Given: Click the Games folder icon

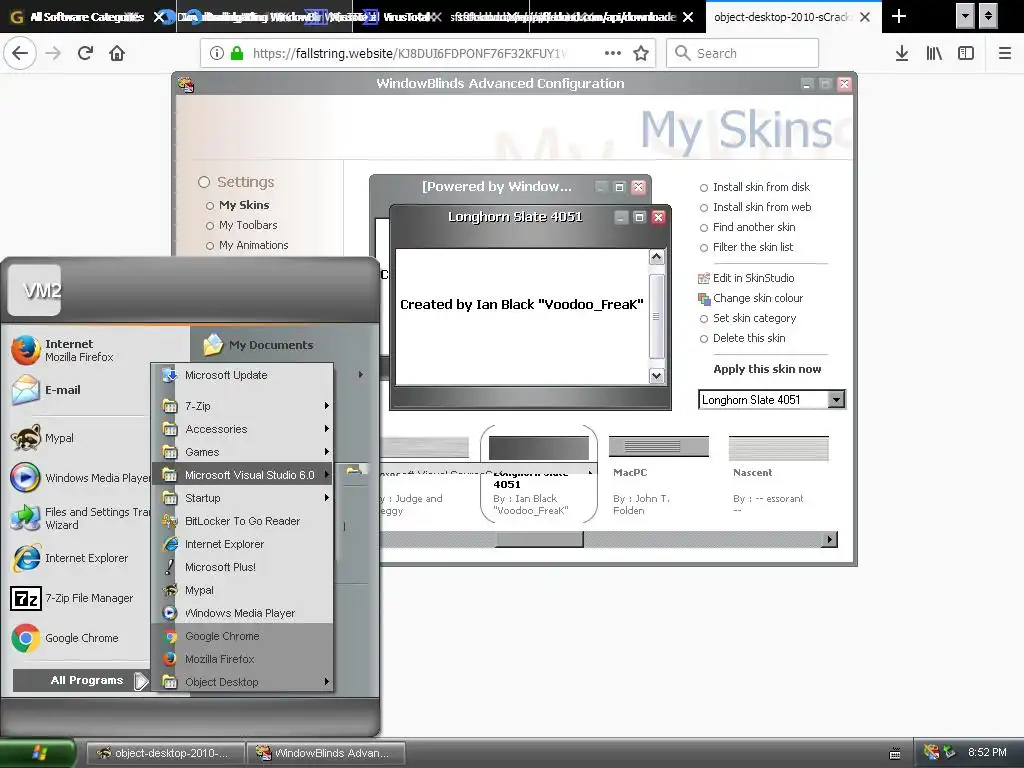Looking at the screenshot, I should (x=170, y=452).
